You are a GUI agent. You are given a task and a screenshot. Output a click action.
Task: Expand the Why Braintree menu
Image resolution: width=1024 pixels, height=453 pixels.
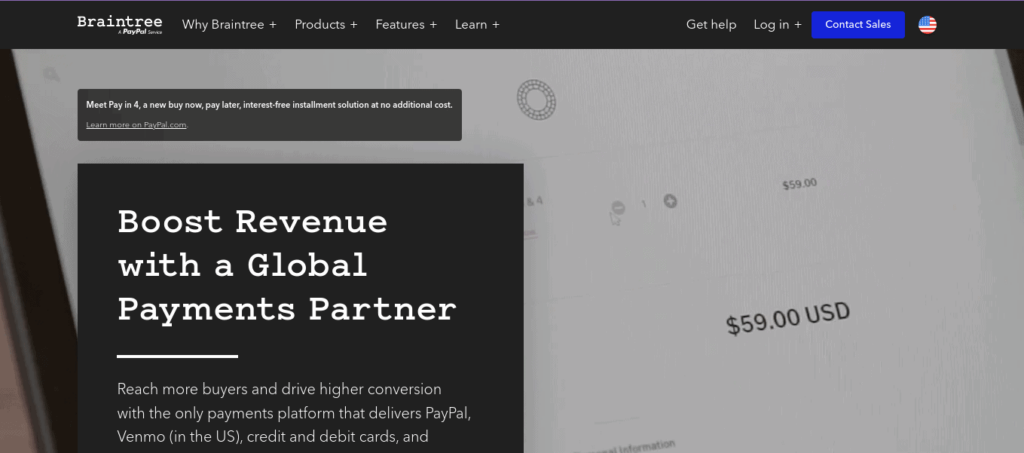[x=229, y=25]
